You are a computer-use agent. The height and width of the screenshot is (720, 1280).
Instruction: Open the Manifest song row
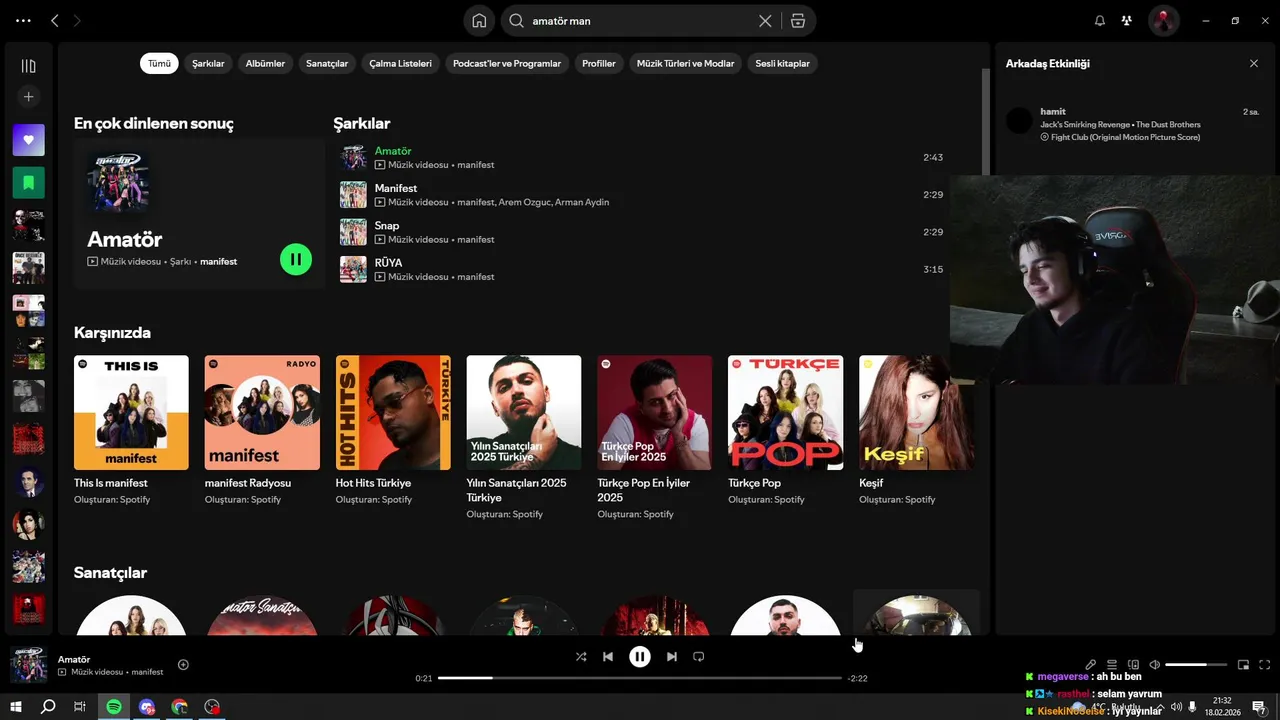pos(641,194)
